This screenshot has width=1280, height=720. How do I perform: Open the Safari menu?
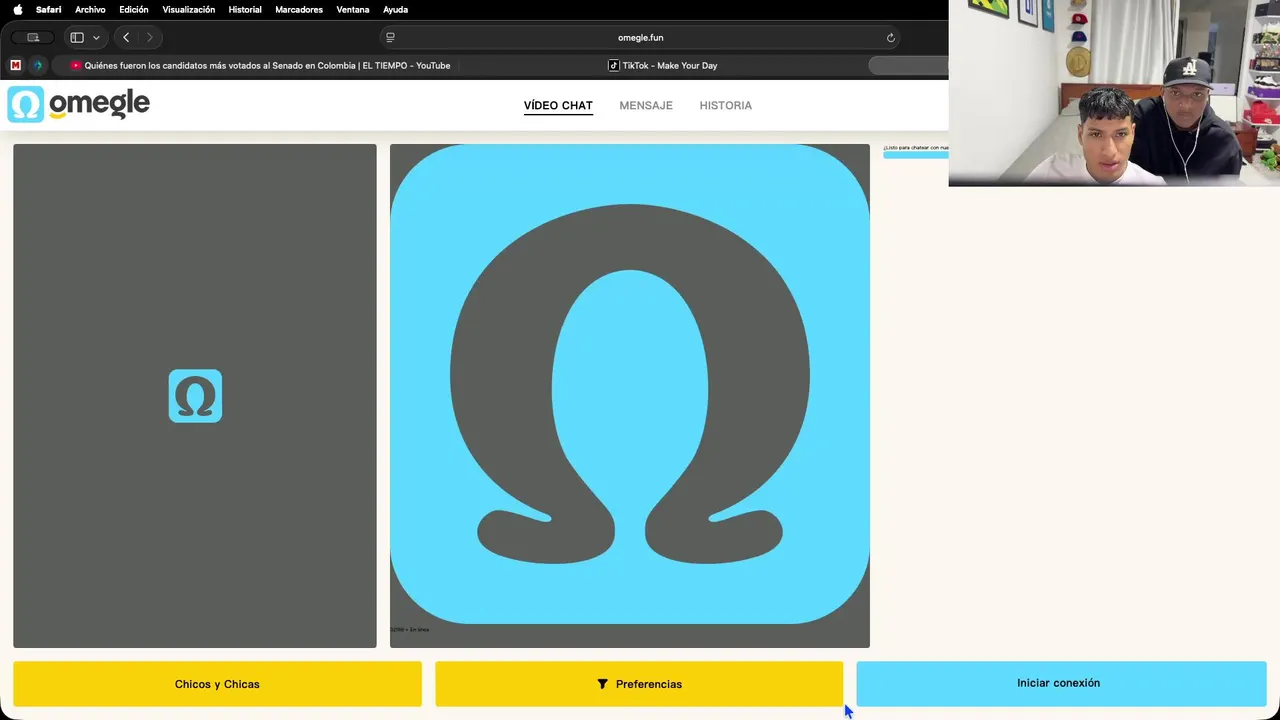[48, 9]
